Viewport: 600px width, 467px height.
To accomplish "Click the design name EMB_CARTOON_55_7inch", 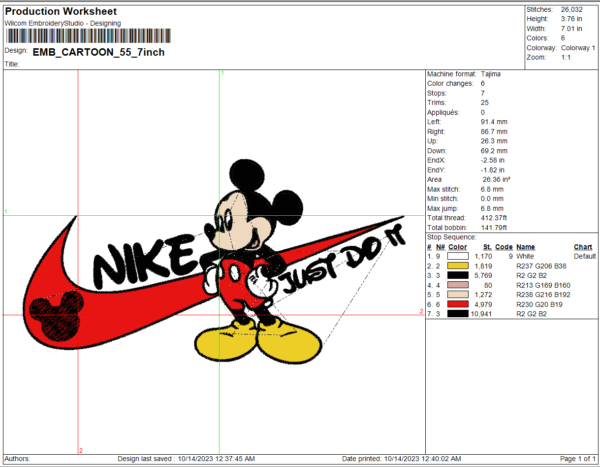I will point(99,52).
